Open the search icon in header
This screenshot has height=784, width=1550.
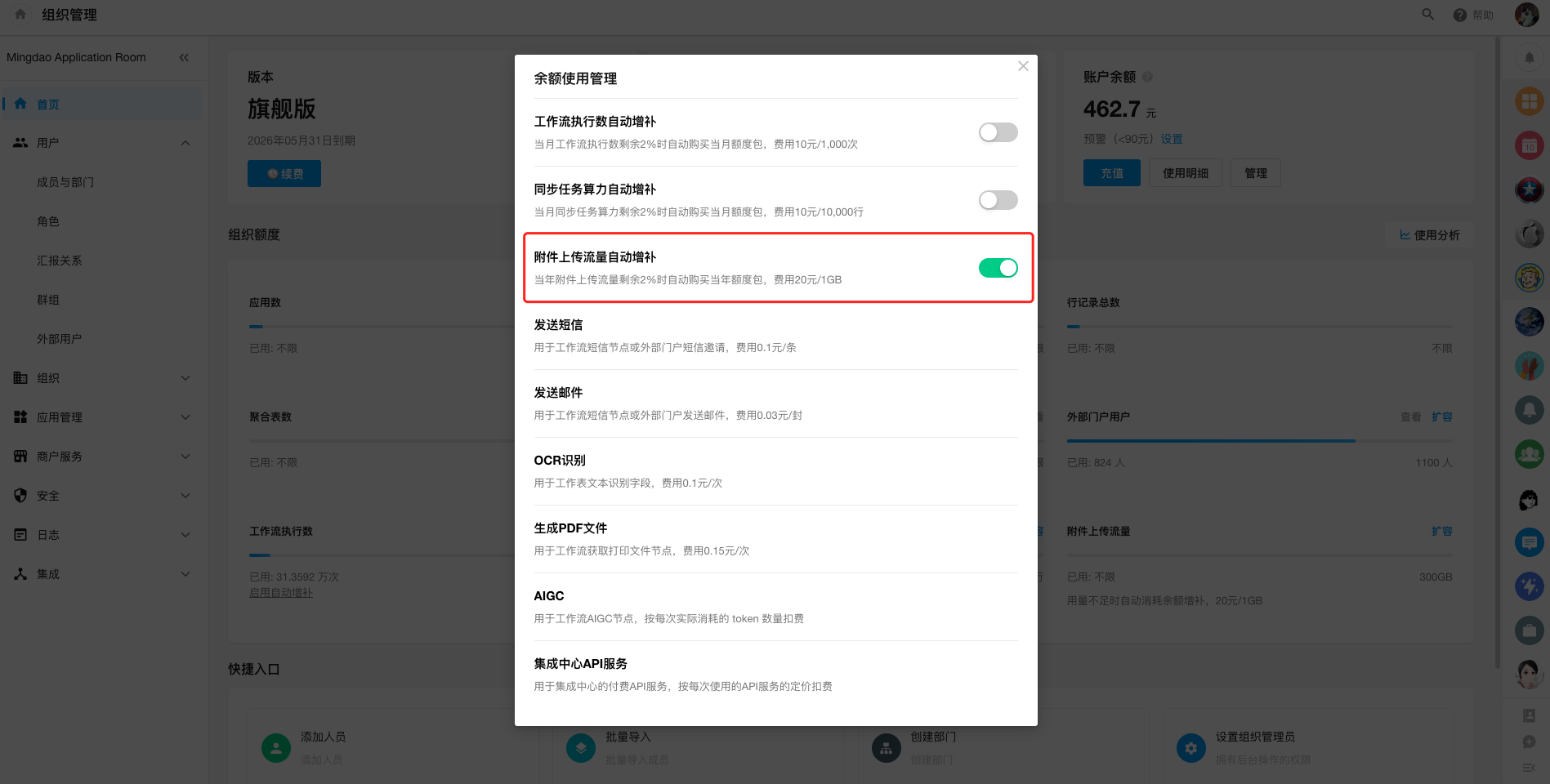[x=1428, y=15]
